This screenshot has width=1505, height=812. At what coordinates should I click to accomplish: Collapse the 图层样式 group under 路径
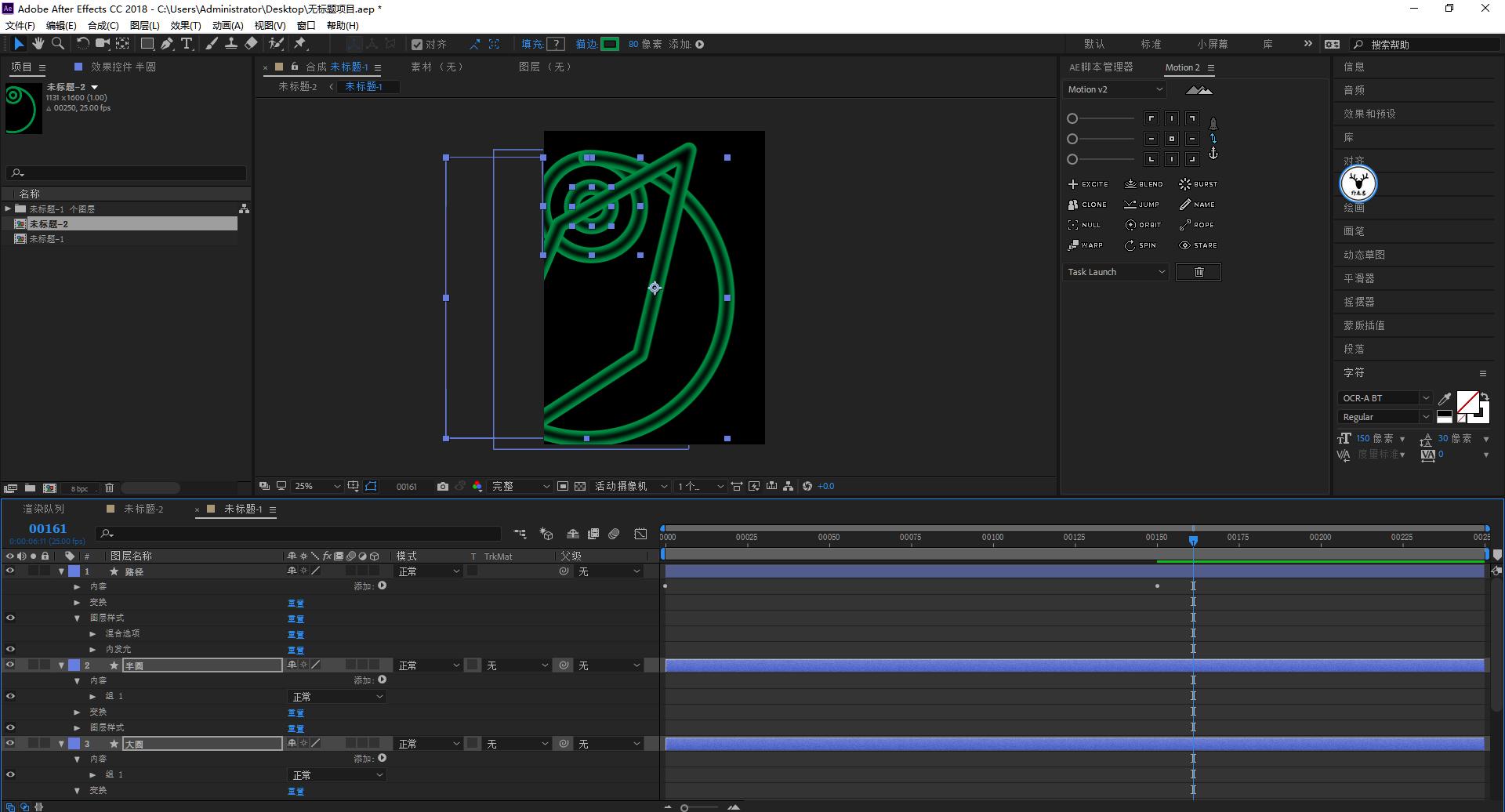(77, 618)
